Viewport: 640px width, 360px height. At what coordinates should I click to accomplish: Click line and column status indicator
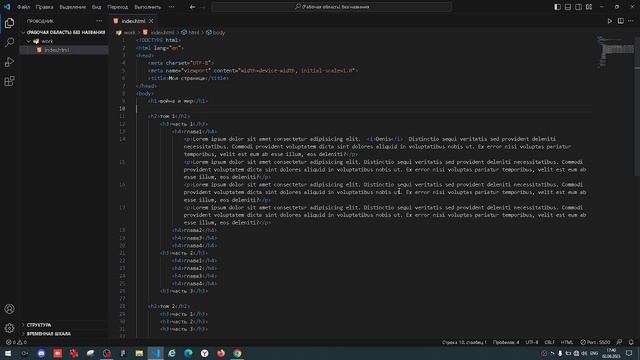[464, 342]
